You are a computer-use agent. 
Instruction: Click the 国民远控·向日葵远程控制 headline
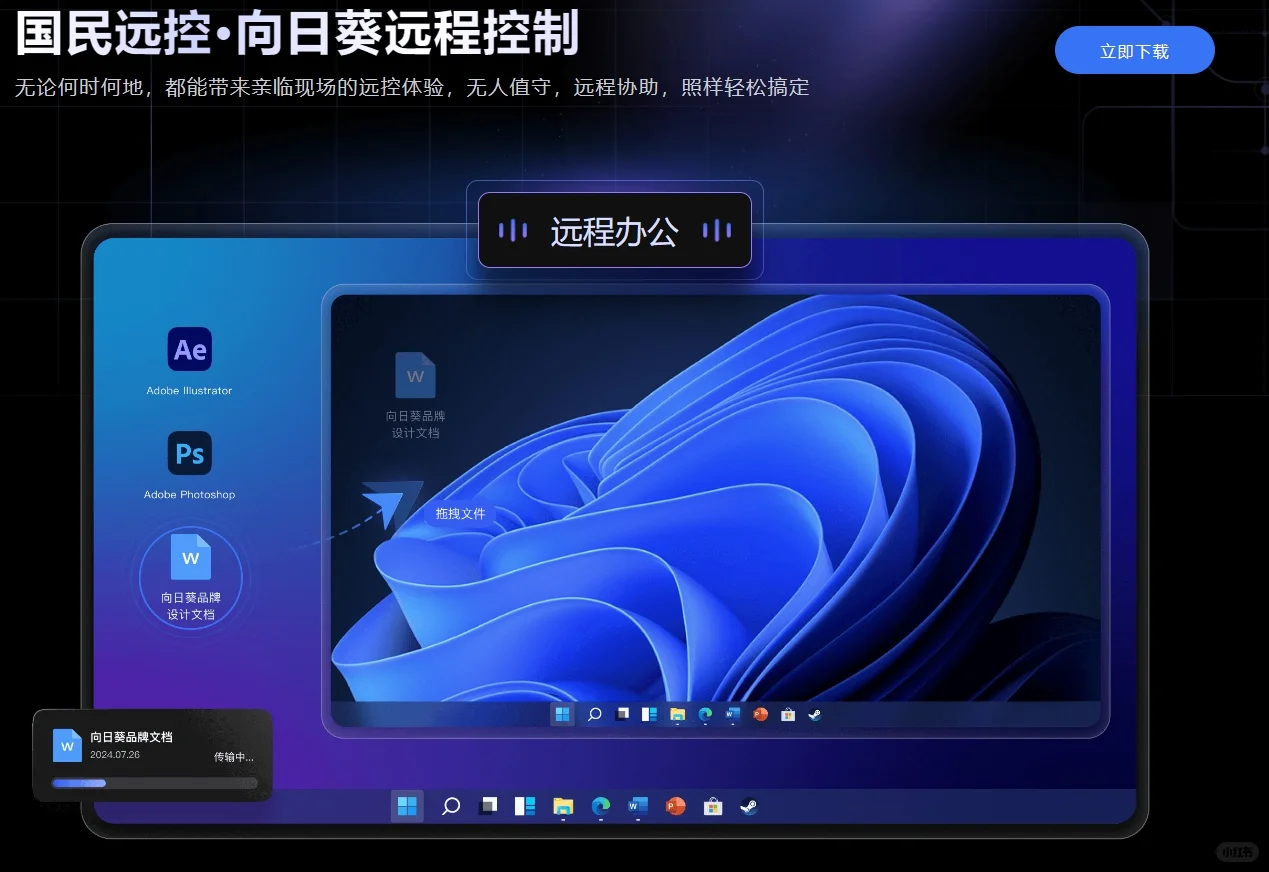(x=298, y=32)
